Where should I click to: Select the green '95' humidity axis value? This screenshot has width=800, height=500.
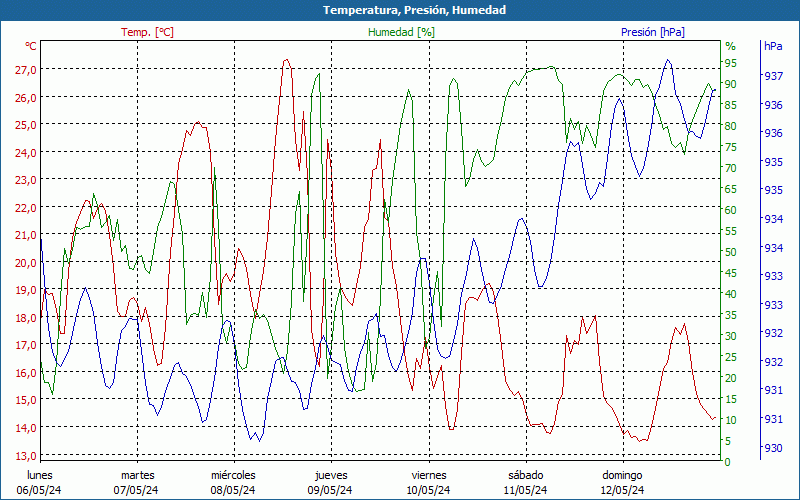(731, 63)
